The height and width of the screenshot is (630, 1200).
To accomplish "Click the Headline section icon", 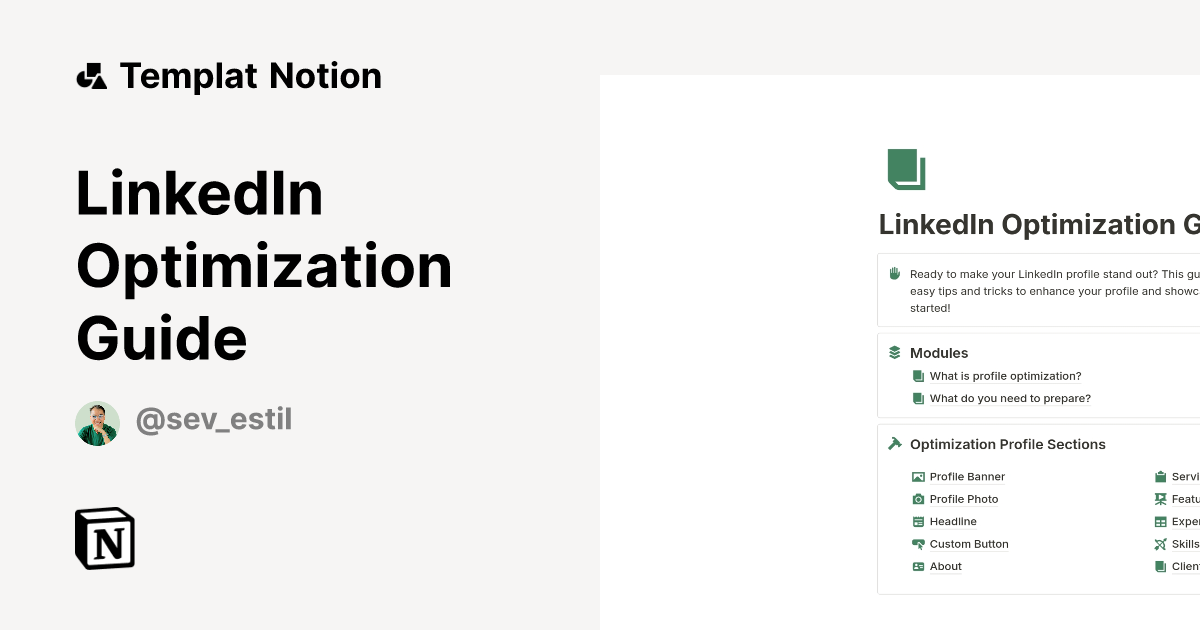I will [918, 521].
